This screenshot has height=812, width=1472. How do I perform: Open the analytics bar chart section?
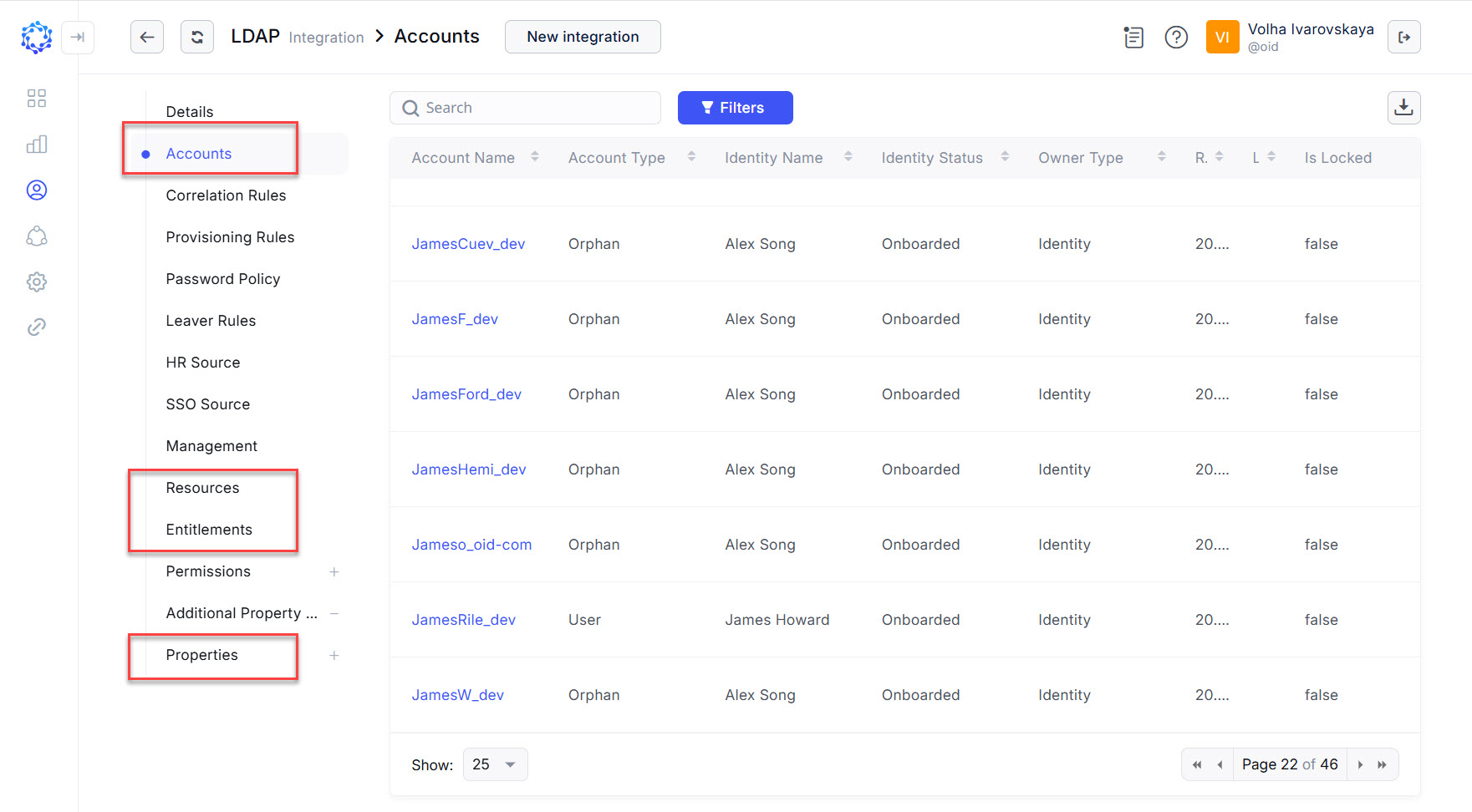37,144
